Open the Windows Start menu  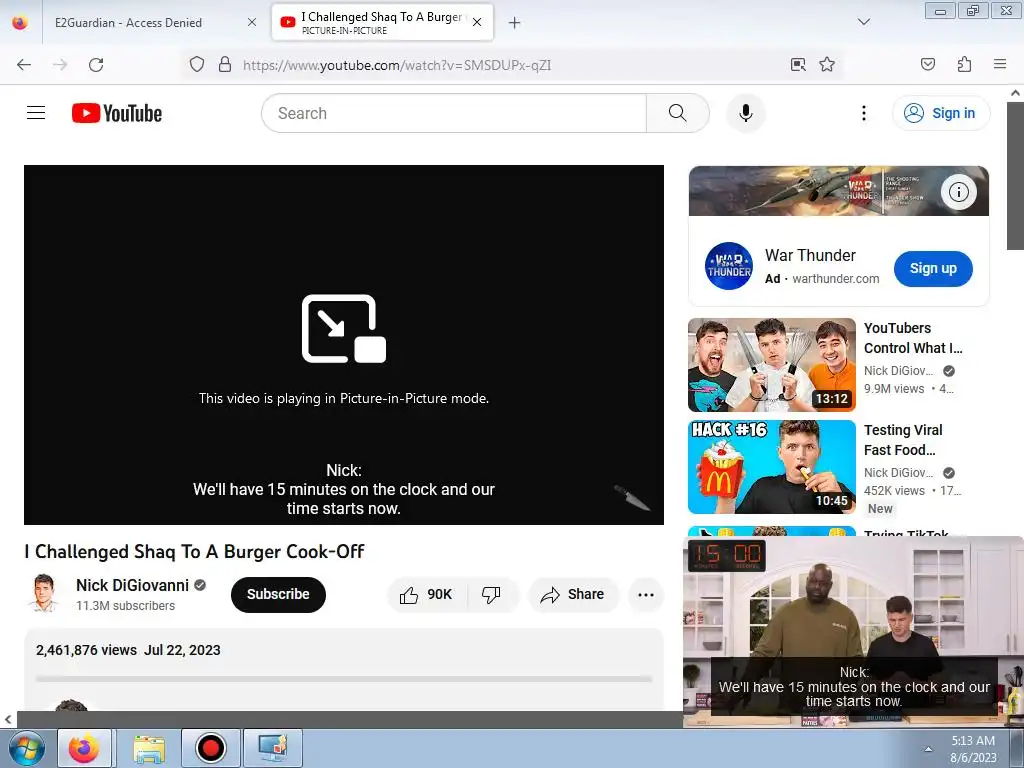(27, 748)
